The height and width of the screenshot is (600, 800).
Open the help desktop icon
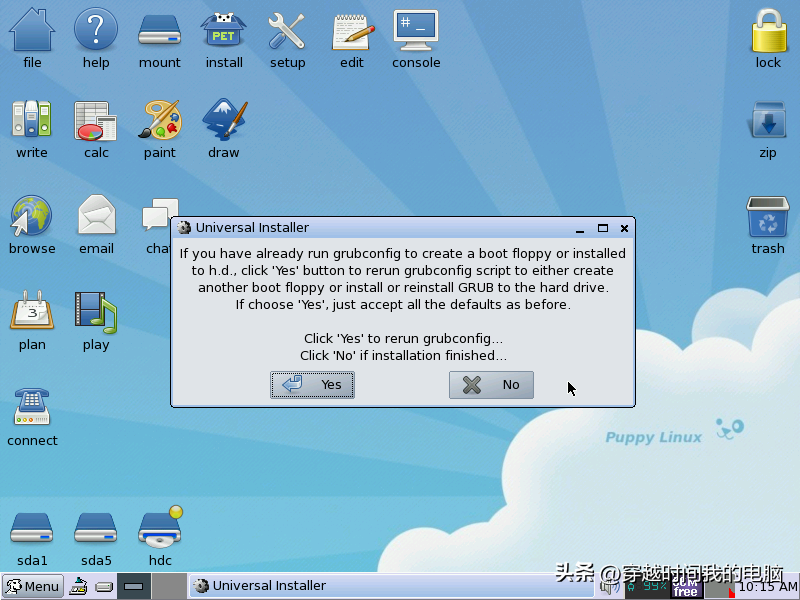coord(96,30)
